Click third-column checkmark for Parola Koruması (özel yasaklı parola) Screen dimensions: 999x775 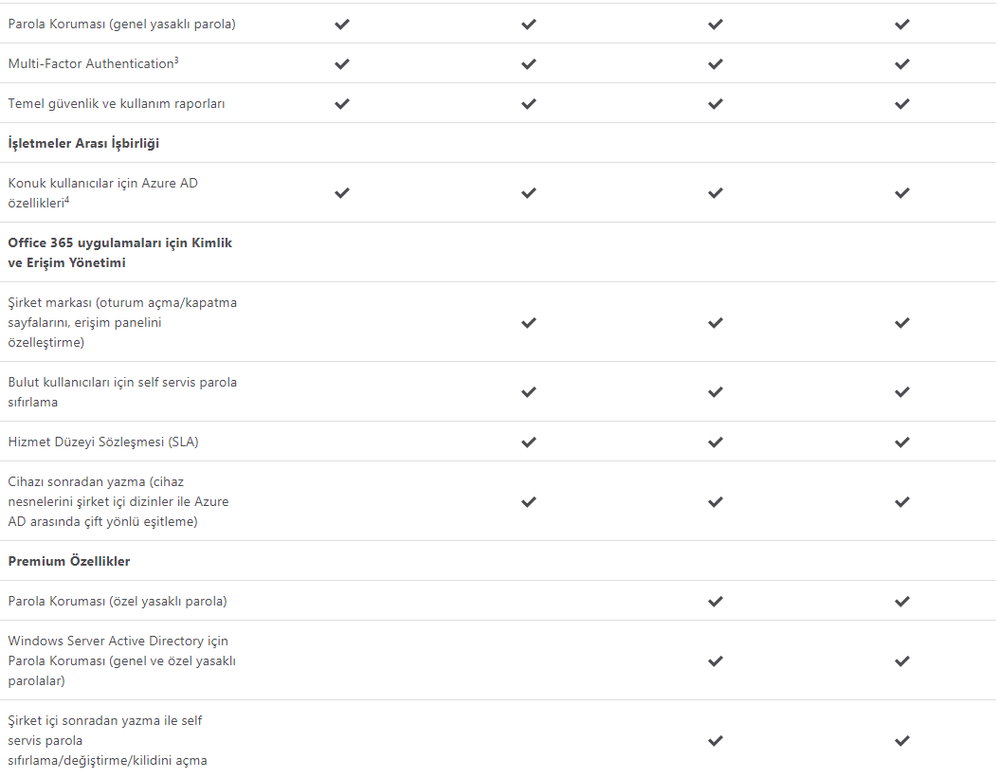(x=715, y=602)
